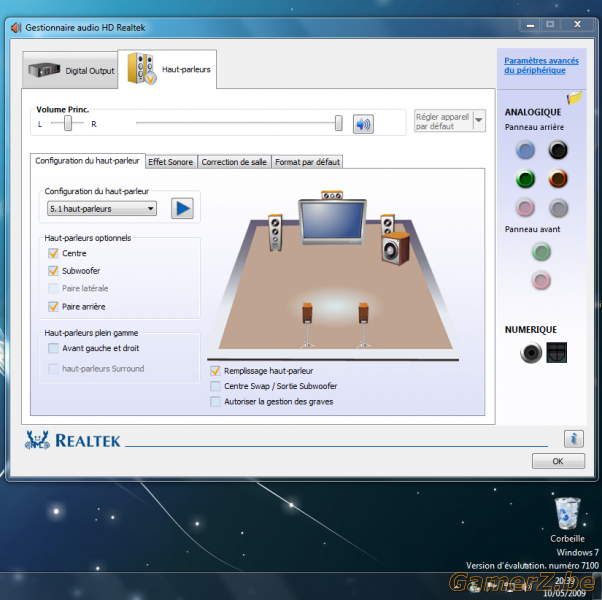Click the OK button
The image size is (602, 600).
558,461
